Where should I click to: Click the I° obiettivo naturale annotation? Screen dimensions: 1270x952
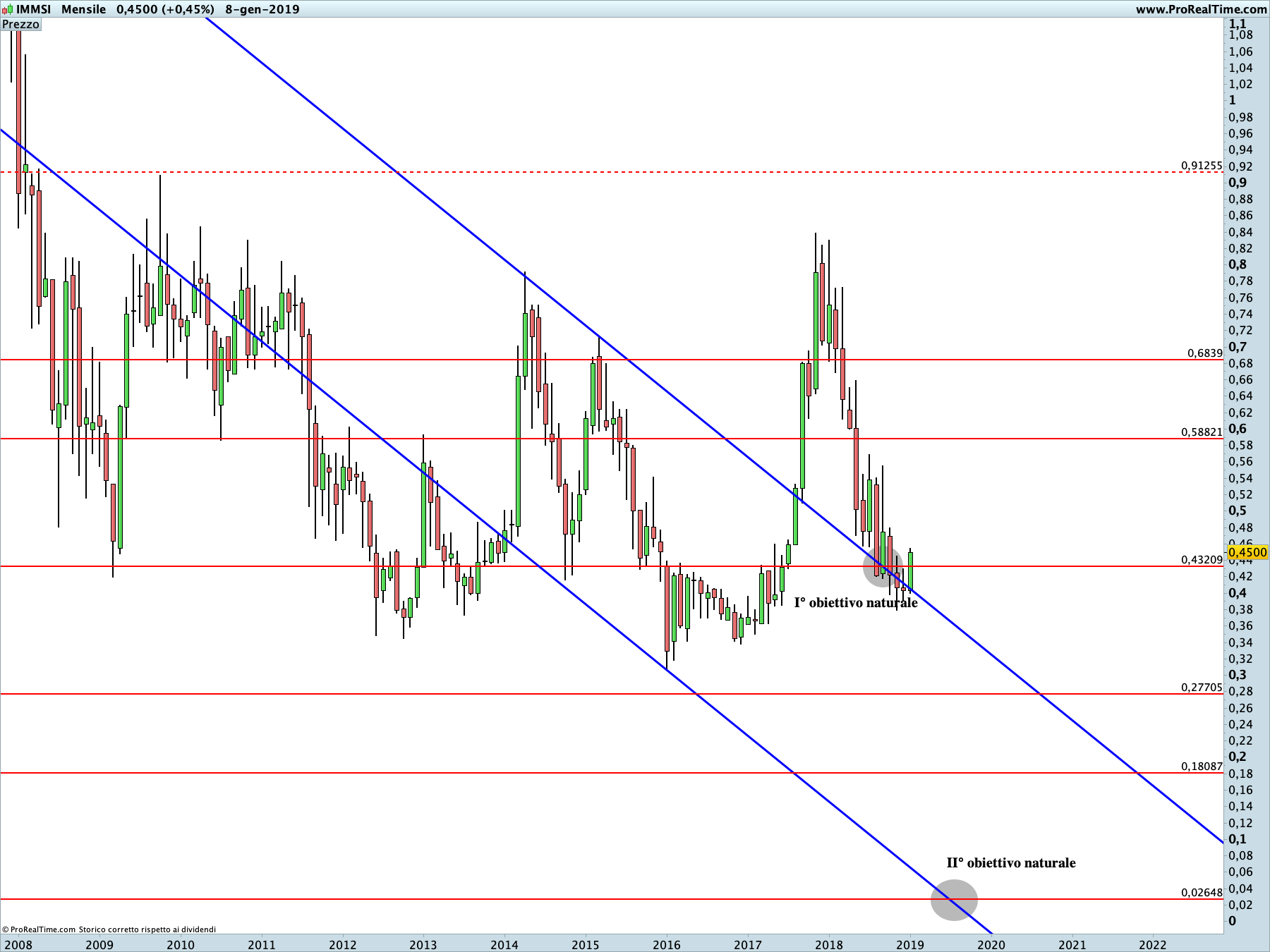point(856,602)
